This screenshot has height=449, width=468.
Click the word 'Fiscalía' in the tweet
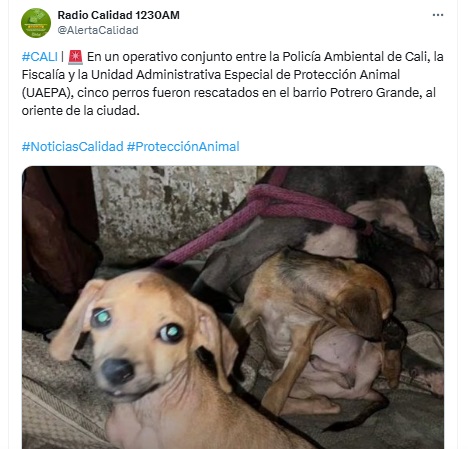pos(43,75)
